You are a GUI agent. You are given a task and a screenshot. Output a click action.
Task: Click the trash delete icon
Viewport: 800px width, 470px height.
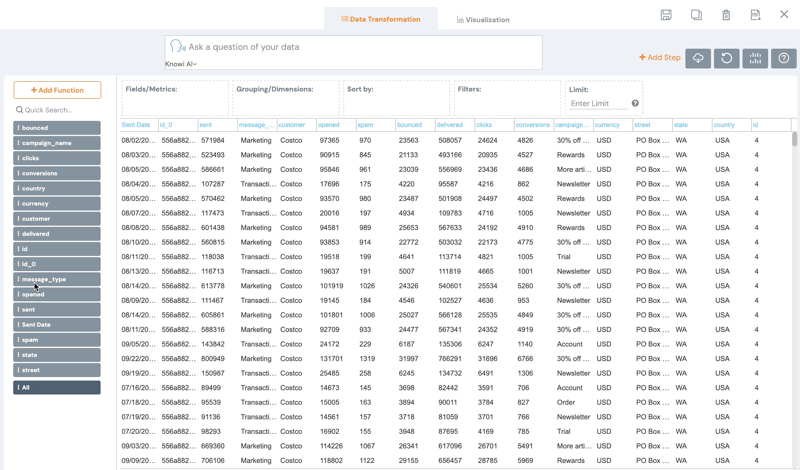(x=726, y=15)
